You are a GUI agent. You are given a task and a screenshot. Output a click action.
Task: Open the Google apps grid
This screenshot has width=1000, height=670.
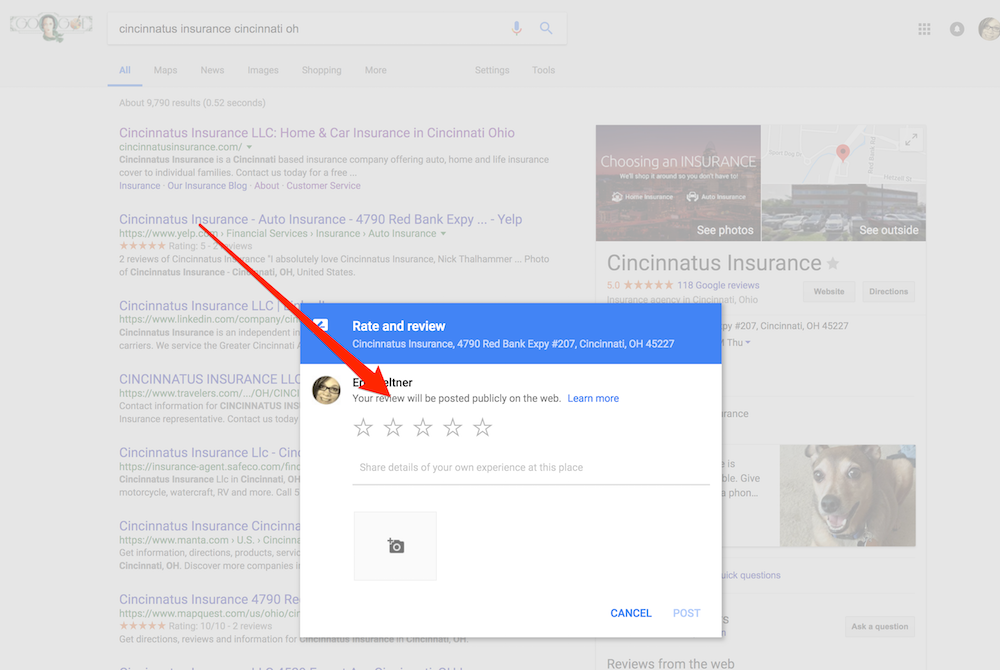coord(924,29)
